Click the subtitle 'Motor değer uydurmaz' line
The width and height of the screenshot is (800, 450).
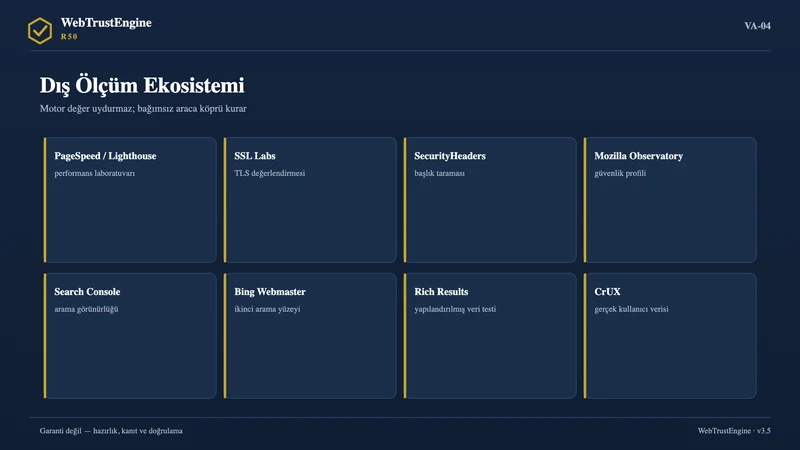(x=143, y=109)
